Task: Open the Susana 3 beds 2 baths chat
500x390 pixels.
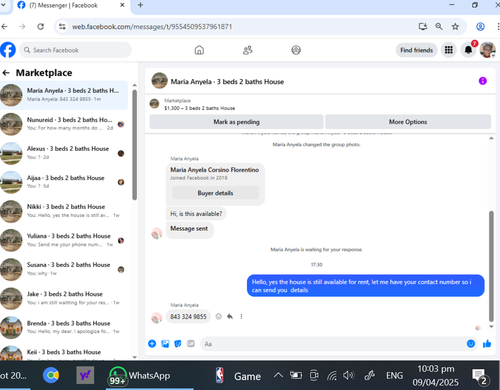Action: click(64, 269)
